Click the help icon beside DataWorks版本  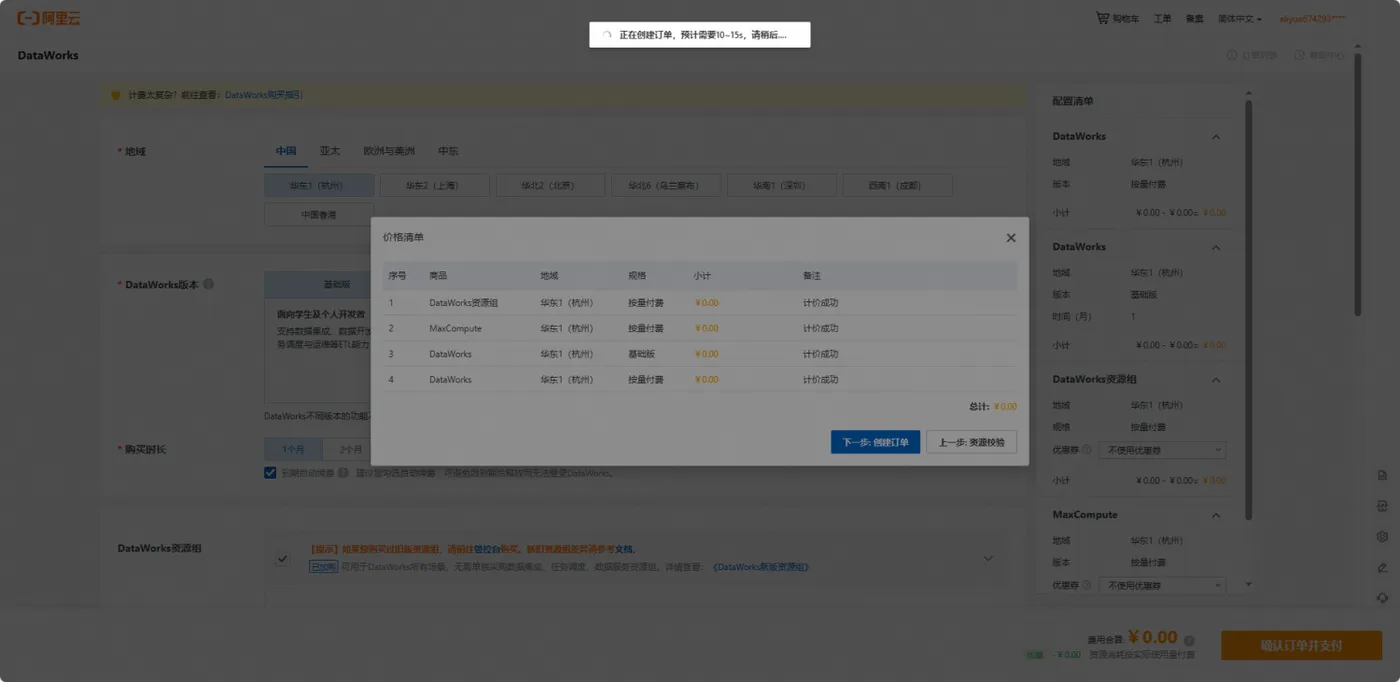(209, 284)
